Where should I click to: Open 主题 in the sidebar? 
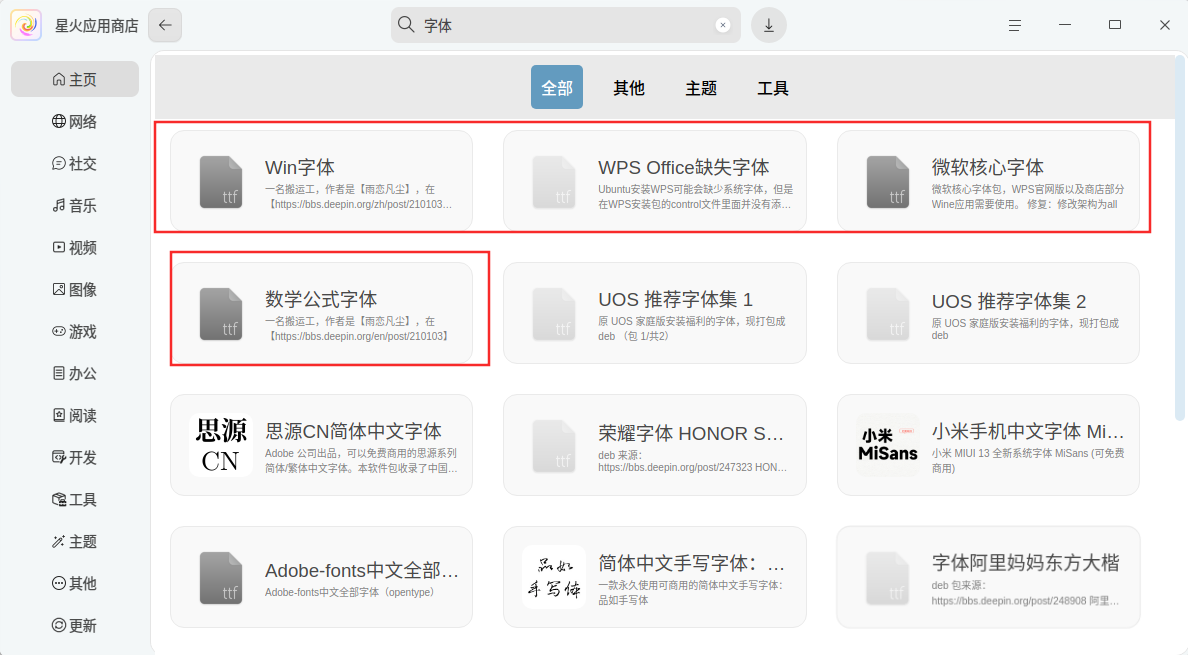75,541
